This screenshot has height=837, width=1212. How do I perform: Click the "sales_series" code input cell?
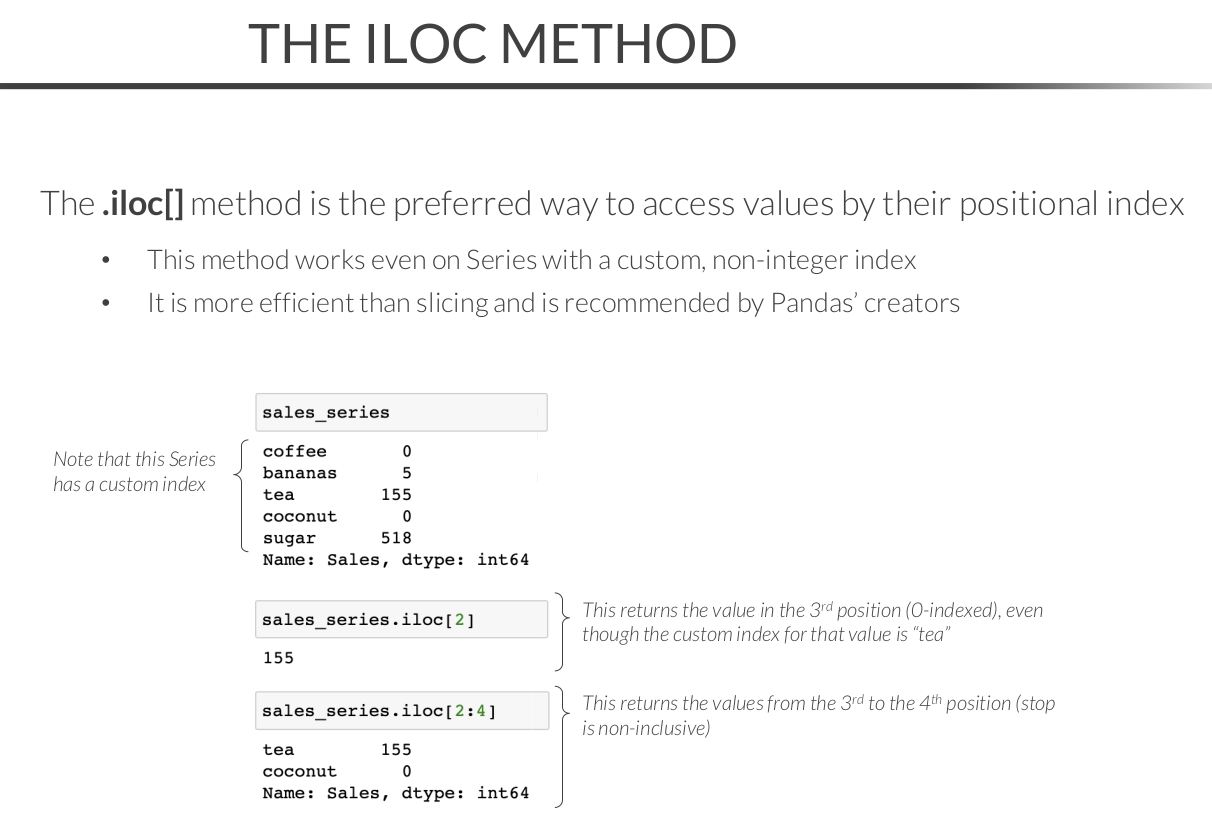pos(400,412)
